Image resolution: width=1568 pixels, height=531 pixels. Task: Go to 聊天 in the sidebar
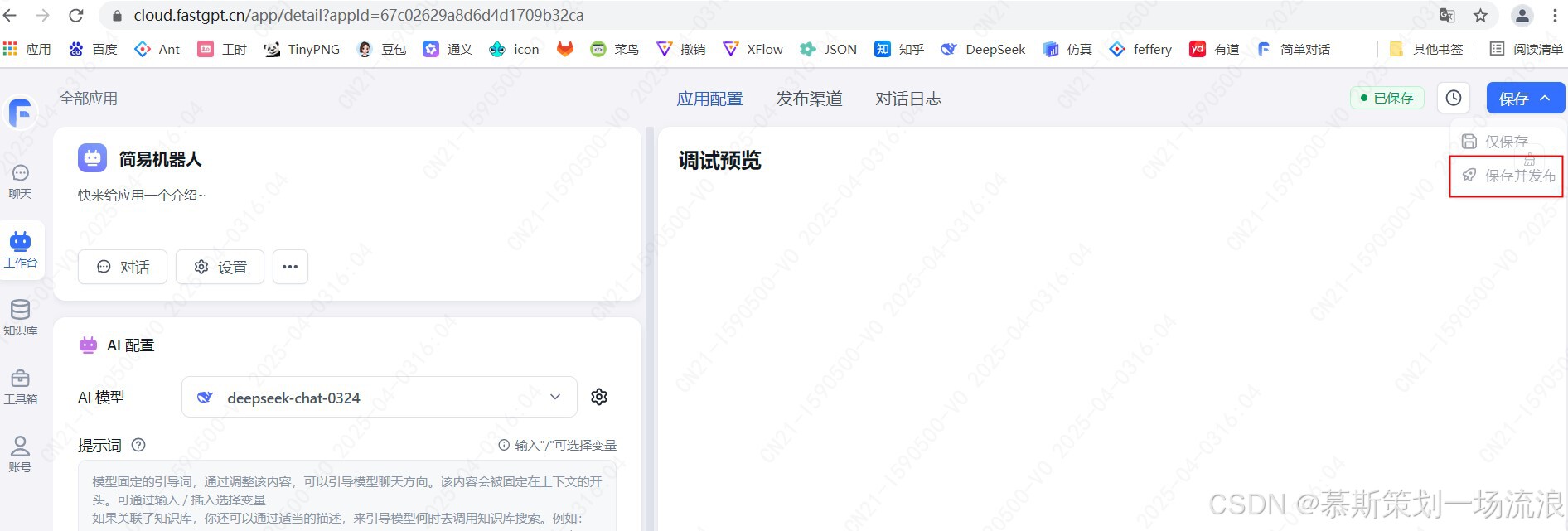pos(21,182)
